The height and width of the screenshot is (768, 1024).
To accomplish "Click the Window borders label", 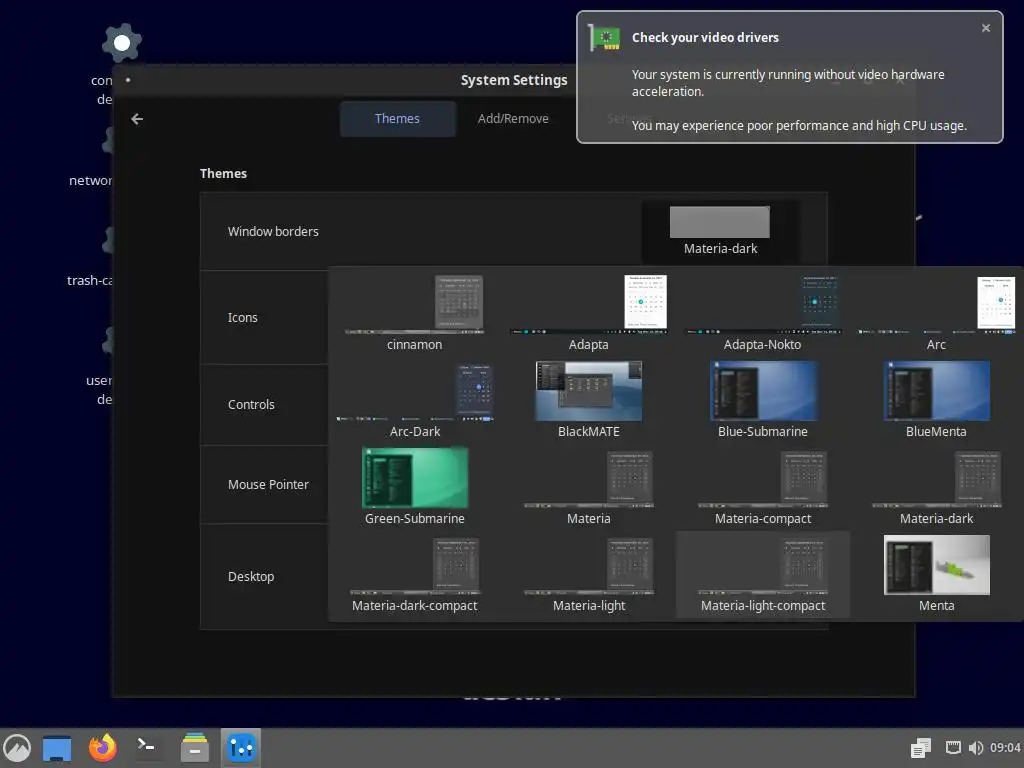I will point(273,231).
